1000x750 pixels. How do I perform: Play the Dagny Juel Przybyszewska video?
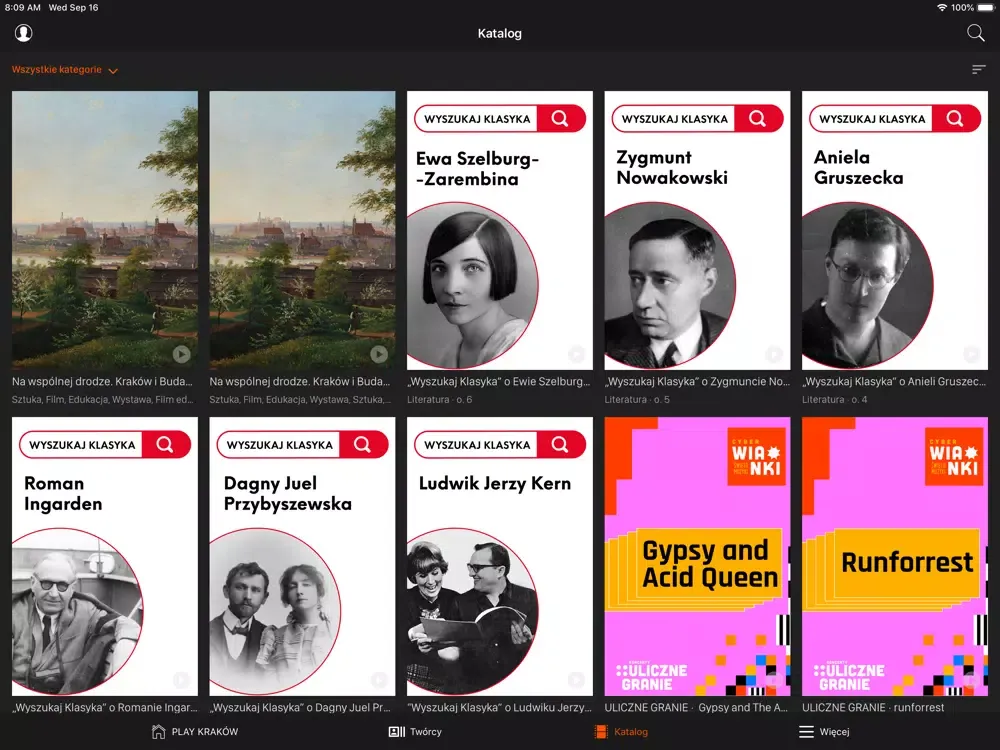379,680
